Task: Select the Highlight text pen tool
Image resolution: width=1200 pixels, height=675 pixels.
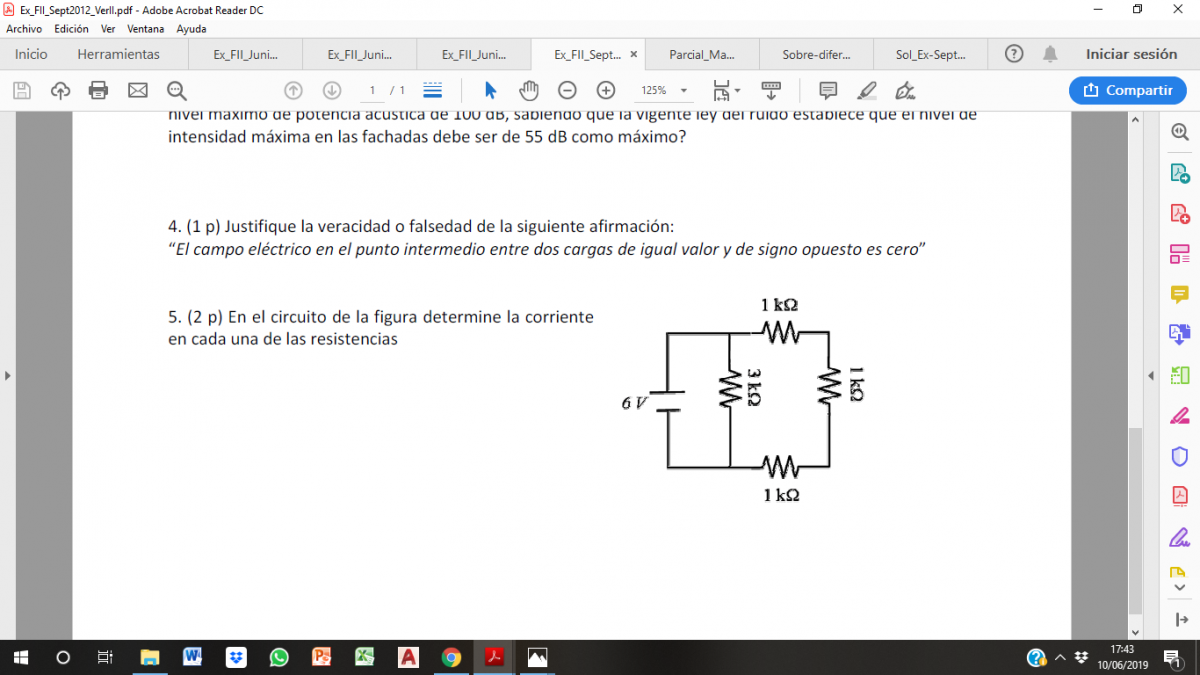Action: pyautogui.click(x=867, y=91)
